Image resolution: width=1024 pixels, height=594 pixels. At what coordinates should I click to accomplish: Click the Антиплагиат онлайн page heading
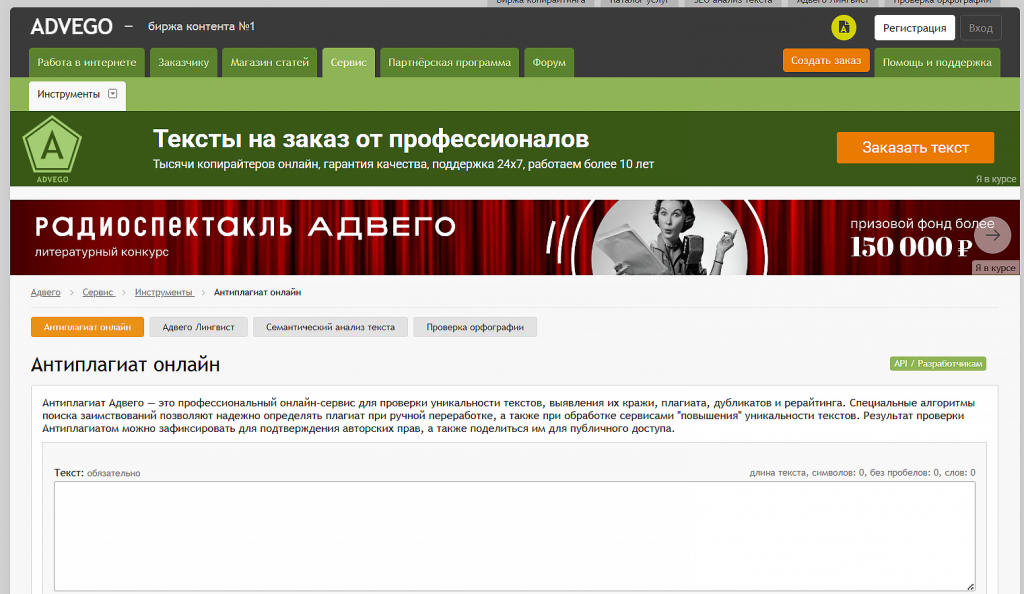click(125, 364)
